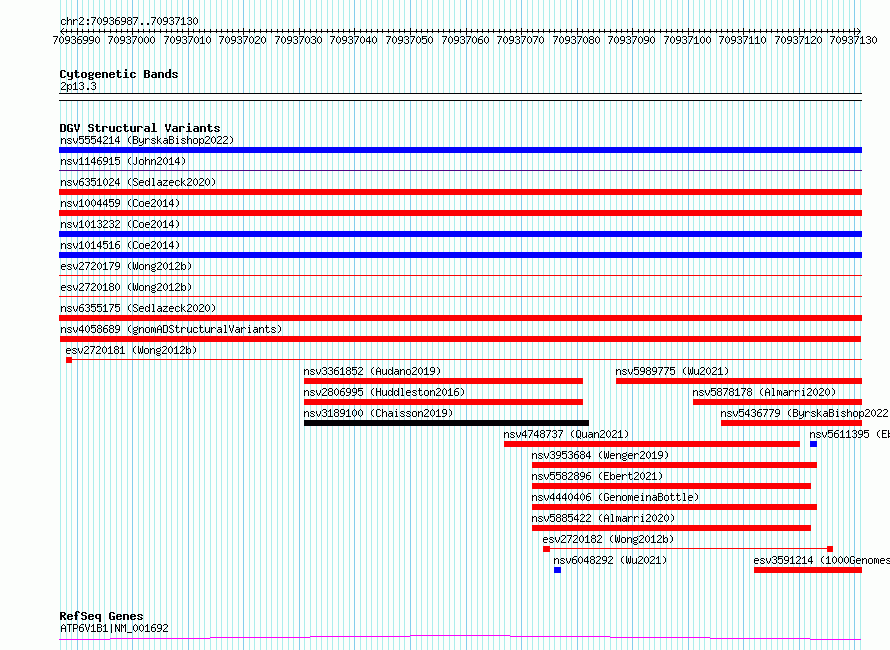This screenshot has width=890, height=650.
Task: Click the small blue block of nsv6048292 (Wu2021)
Action: (557, 570)
